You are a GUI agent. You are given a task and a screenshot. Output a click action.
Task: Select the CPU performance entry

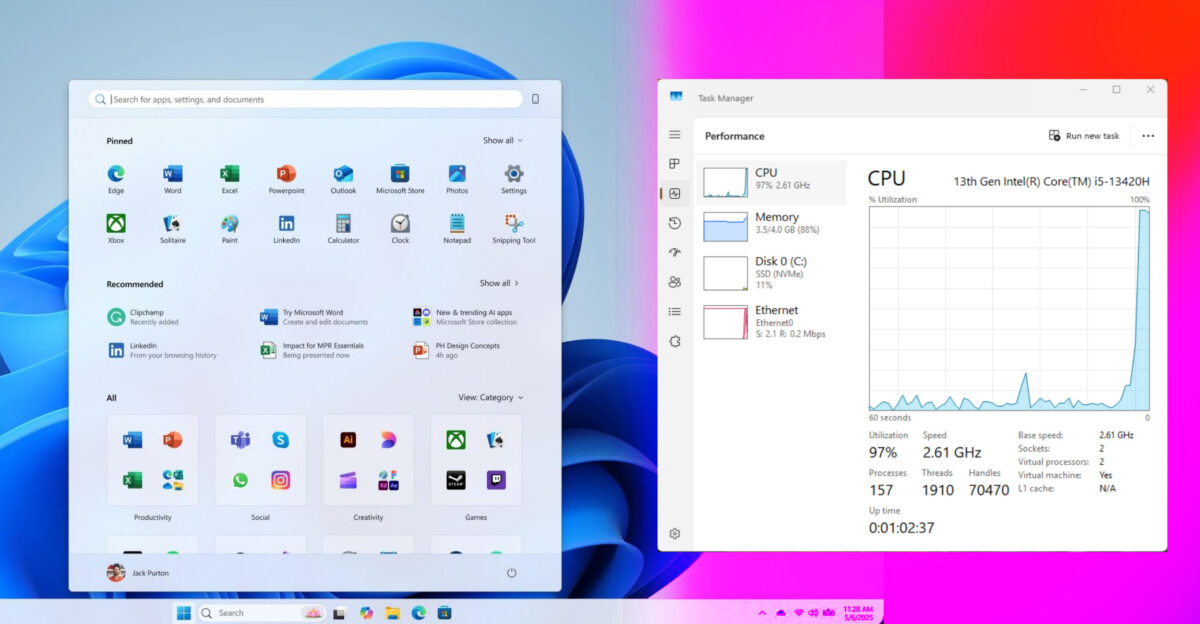(771, 182)
